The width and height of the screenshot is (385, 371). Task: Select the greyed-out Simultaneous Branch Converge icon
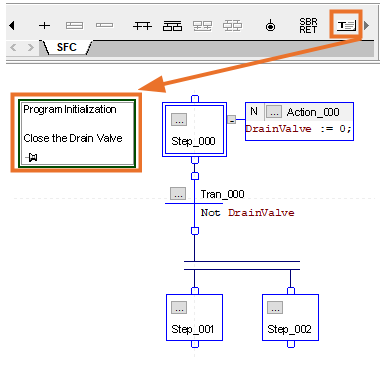point(202,26)
